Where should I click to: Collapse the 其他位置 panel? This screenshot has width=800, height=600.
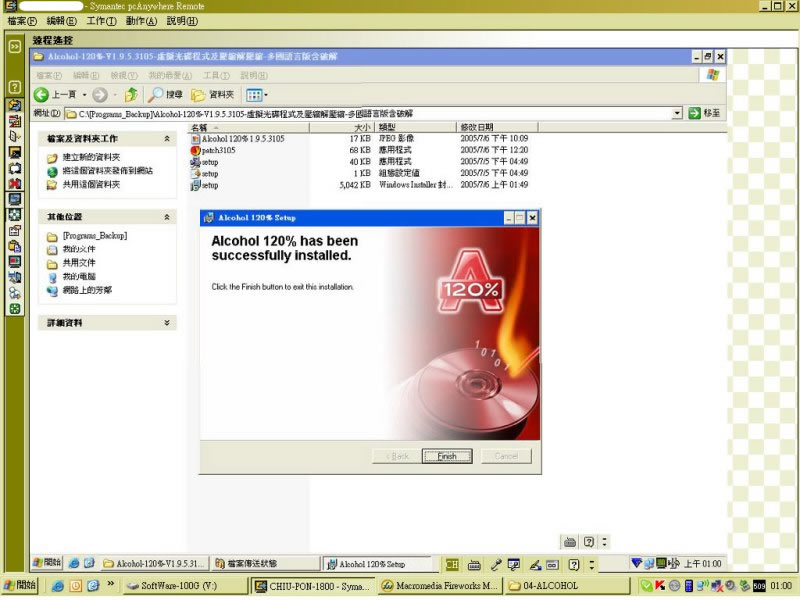[167, 217]
